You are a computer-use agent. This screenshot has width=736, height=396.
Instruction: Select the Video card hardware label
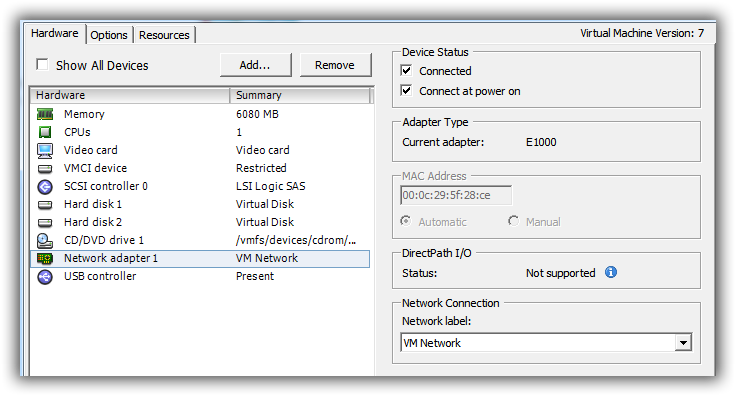[x=91, y=150]
